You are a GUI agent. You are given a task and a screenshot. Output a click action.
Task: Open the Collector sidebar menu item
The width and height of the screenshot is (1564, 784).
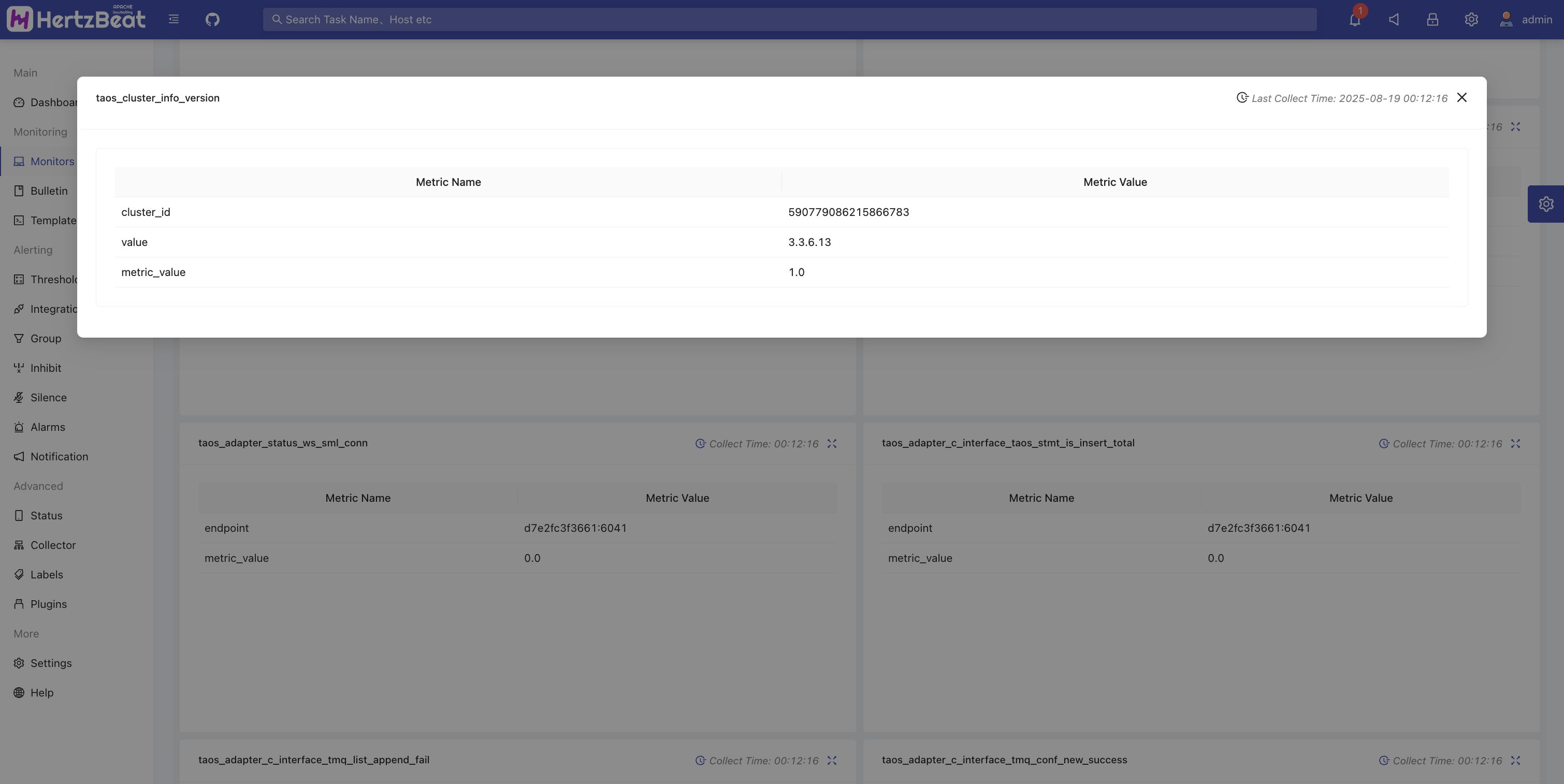[53, 545]
